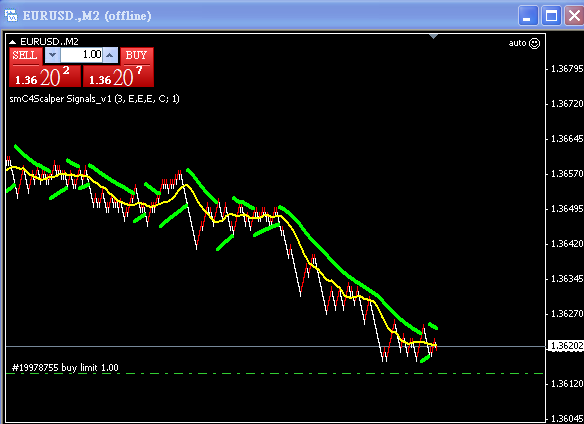
Task: Increase lot volume with the up arrow
Action: tap(110, 55)
